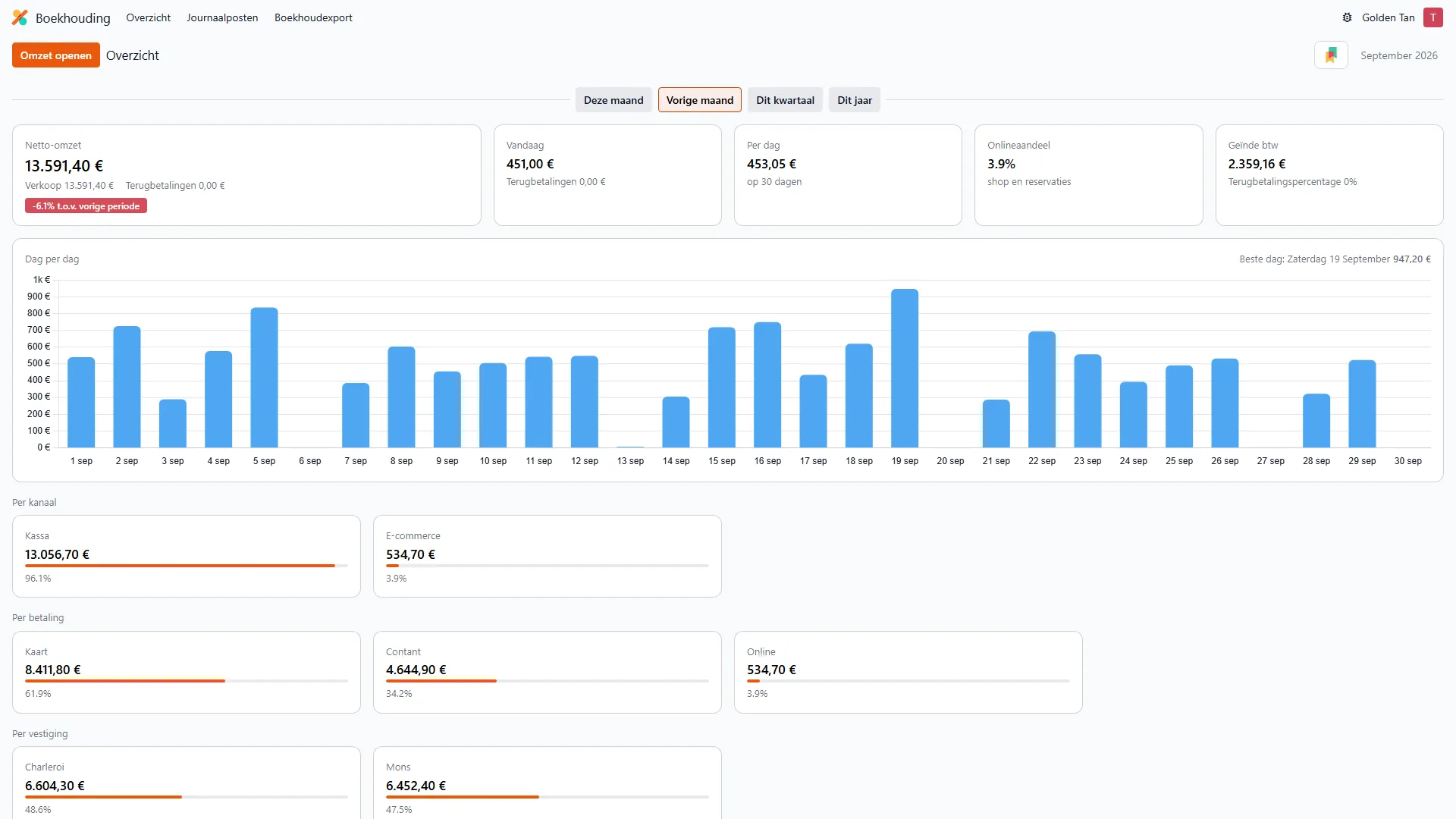
Task: Click the Dag per dag chart title
Action: [x=52, y=259]
